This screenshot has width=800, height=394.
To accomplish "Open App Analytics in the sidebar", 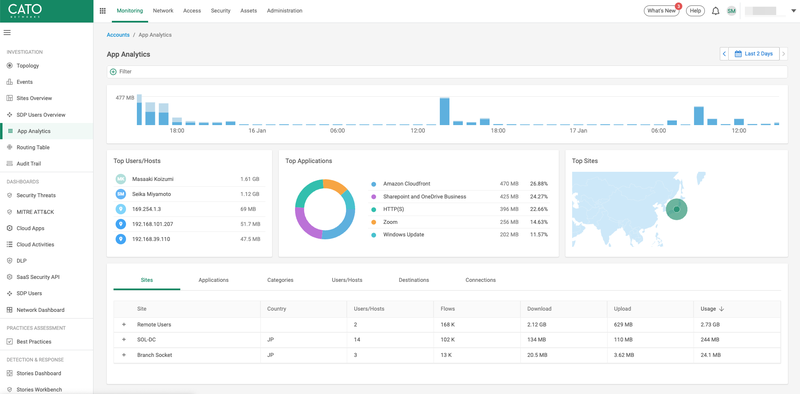I will click(46, 131).
